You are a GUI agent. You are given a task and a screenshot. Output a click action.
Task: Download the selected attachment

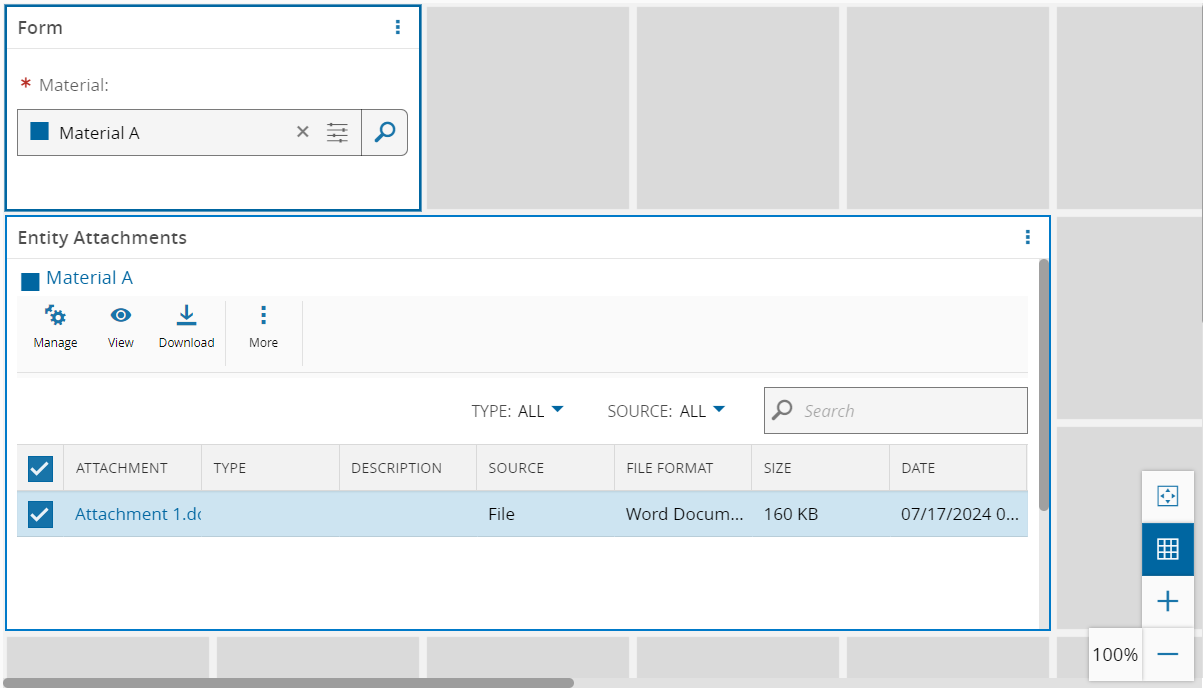click(186, 328)
